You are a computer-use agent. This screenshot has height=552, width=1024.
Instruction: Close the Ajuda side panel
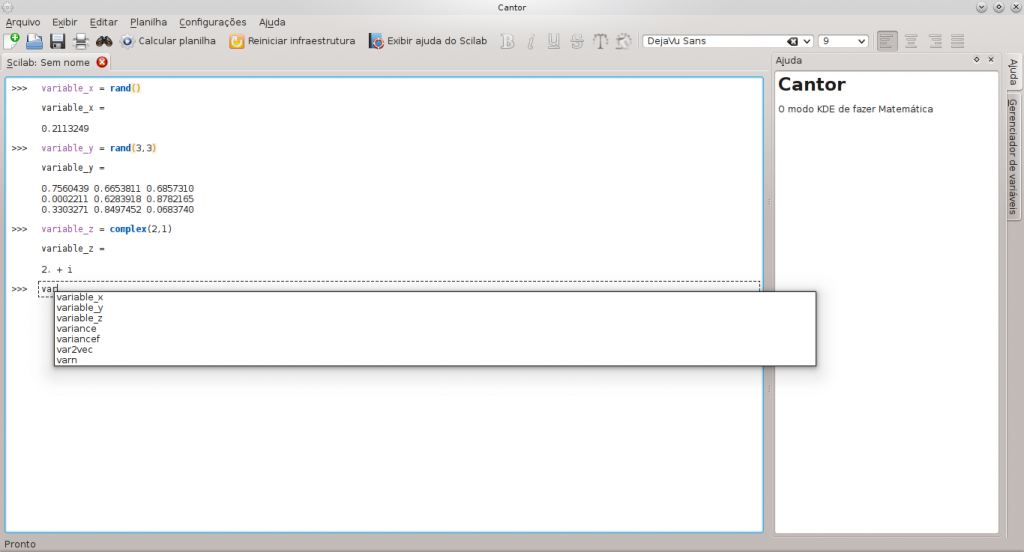tap(991, 59)
